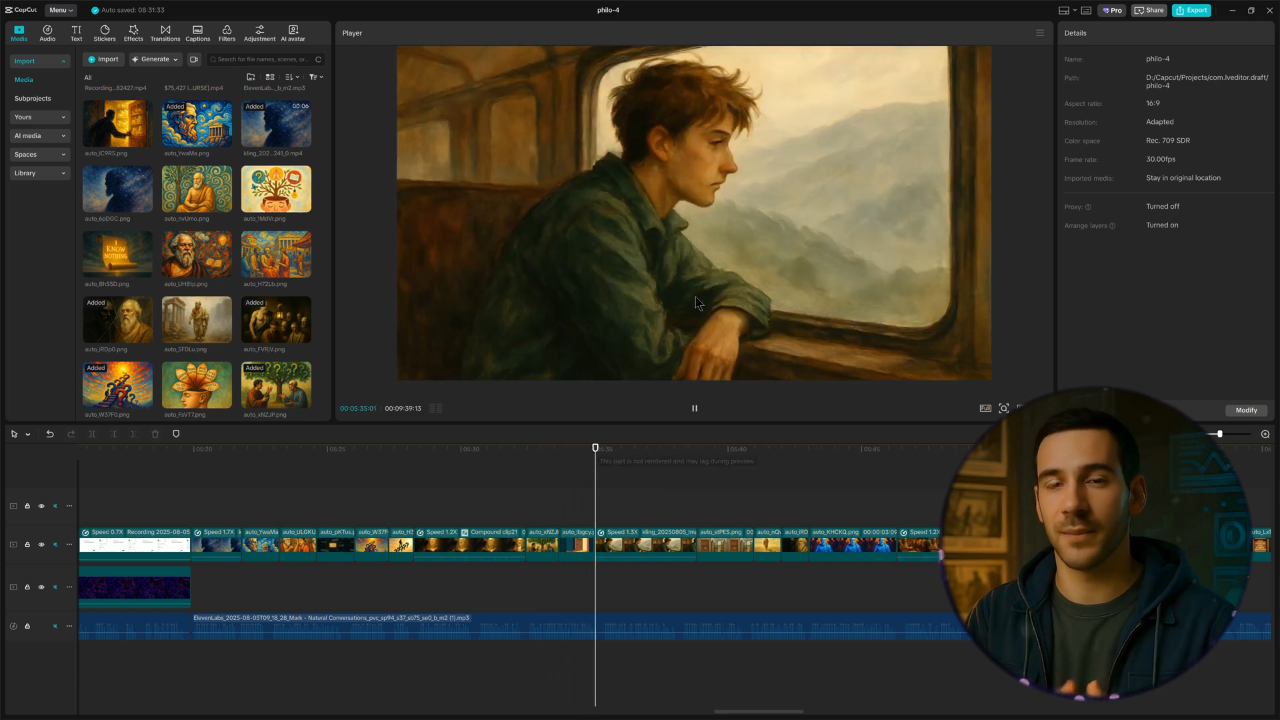Screen dimensions: 1280x720
Task: Open the Adjustment panel
Action: (x=259, y=33)
